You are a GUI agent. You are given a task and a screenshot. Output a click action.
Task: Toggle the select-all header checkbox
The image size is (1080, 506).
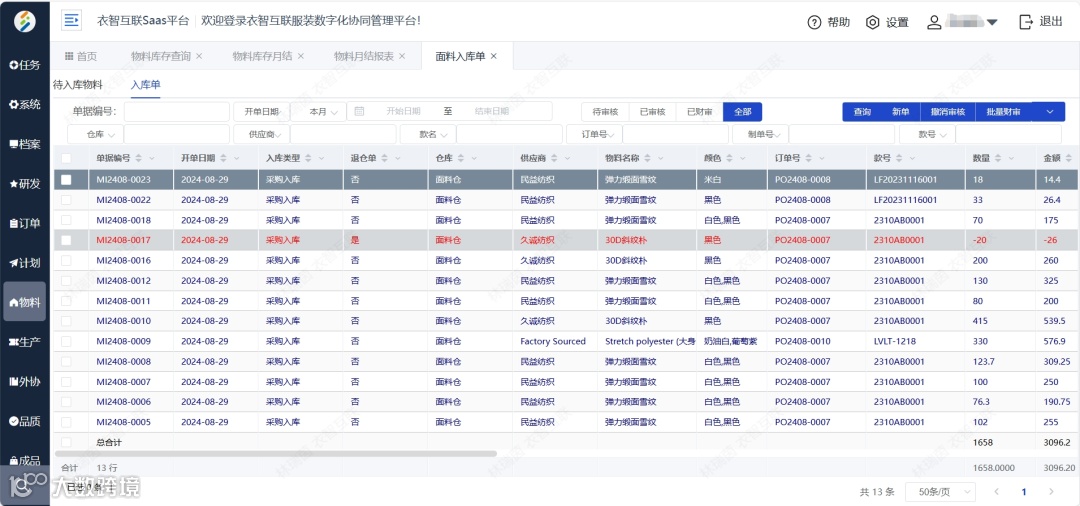coord(66,158)
